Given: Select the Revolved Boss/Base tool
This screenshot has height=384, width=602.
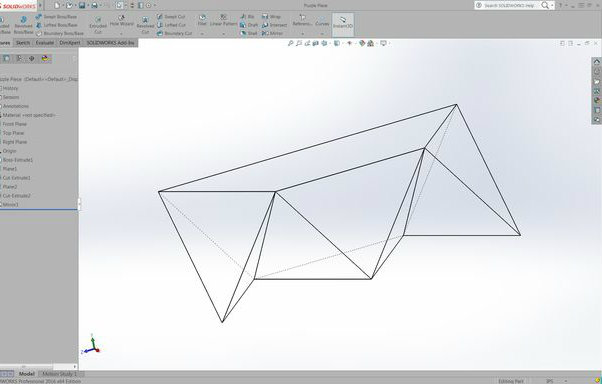Looking at the screenshot, I should [x=23, y=26].
